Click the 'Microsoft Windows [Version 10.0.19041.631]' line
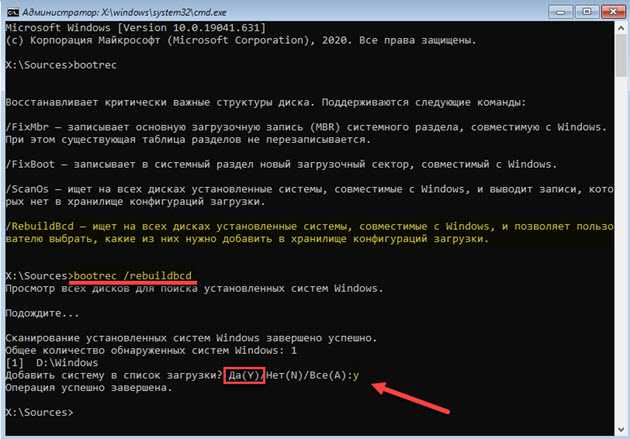630x439 pixels. tap(135, 28)
